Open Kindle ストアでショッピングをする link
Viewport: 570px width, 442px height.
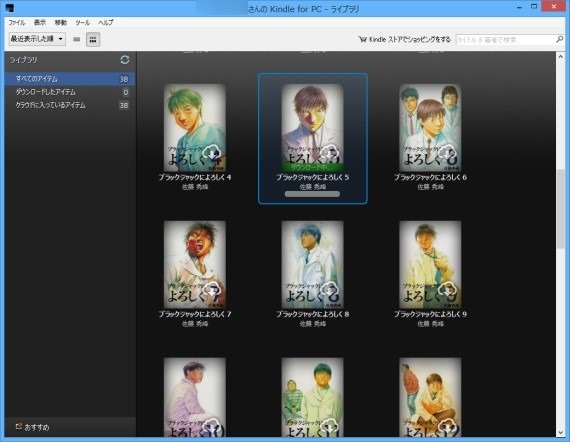pyautogui.click(x=404, y=39)
